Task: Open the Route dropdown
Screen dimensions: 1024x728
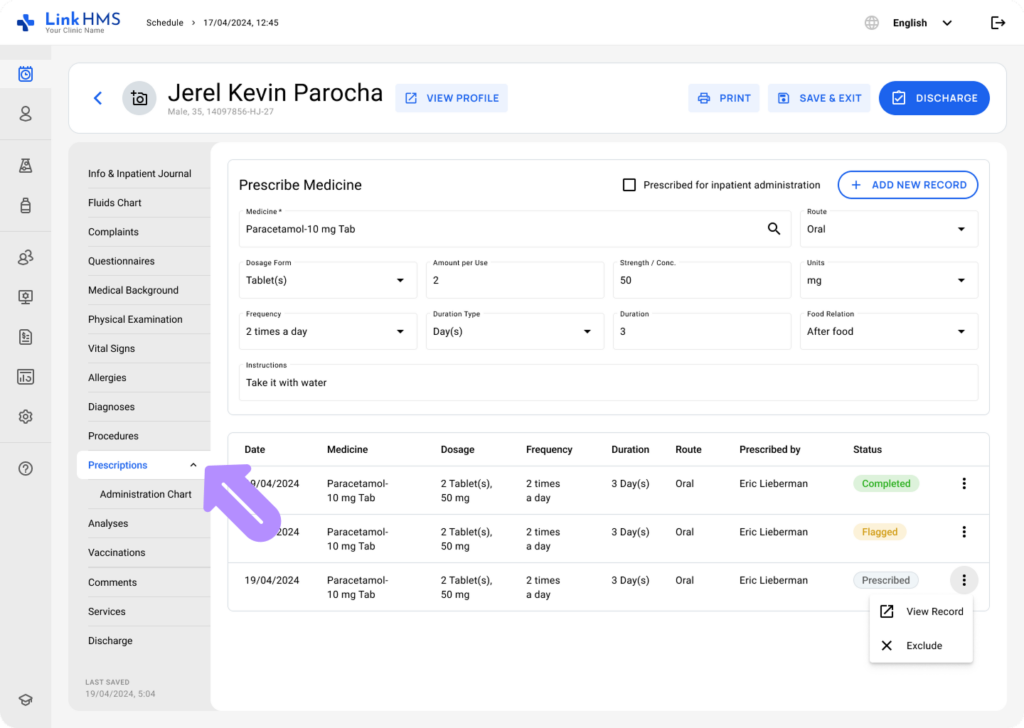Action: (x=889, y=229)
